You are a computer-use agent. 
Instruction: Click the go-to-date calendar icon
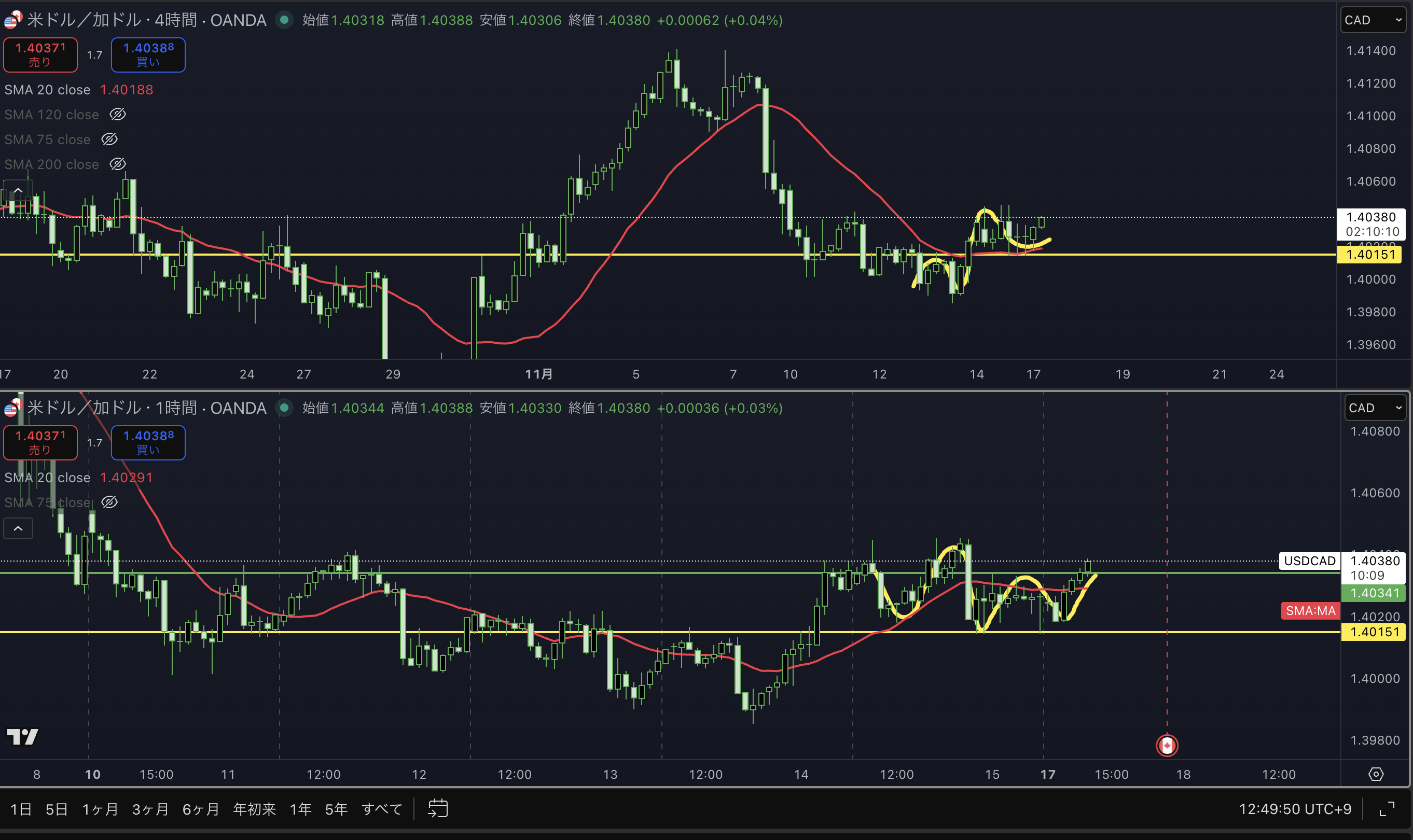pyautogui.click(x=438, y=808)
